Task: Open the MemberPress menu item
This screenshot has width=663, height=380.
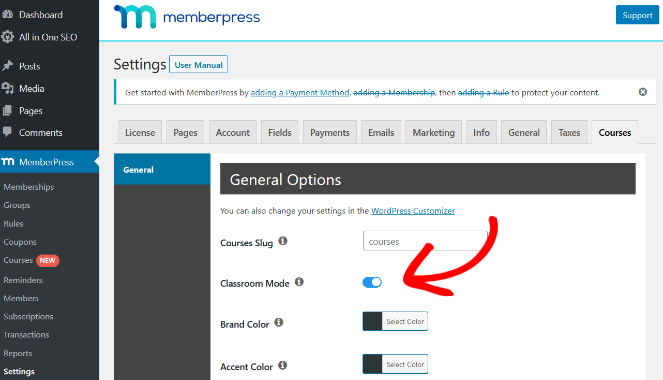Action: (x=49, y=162)
